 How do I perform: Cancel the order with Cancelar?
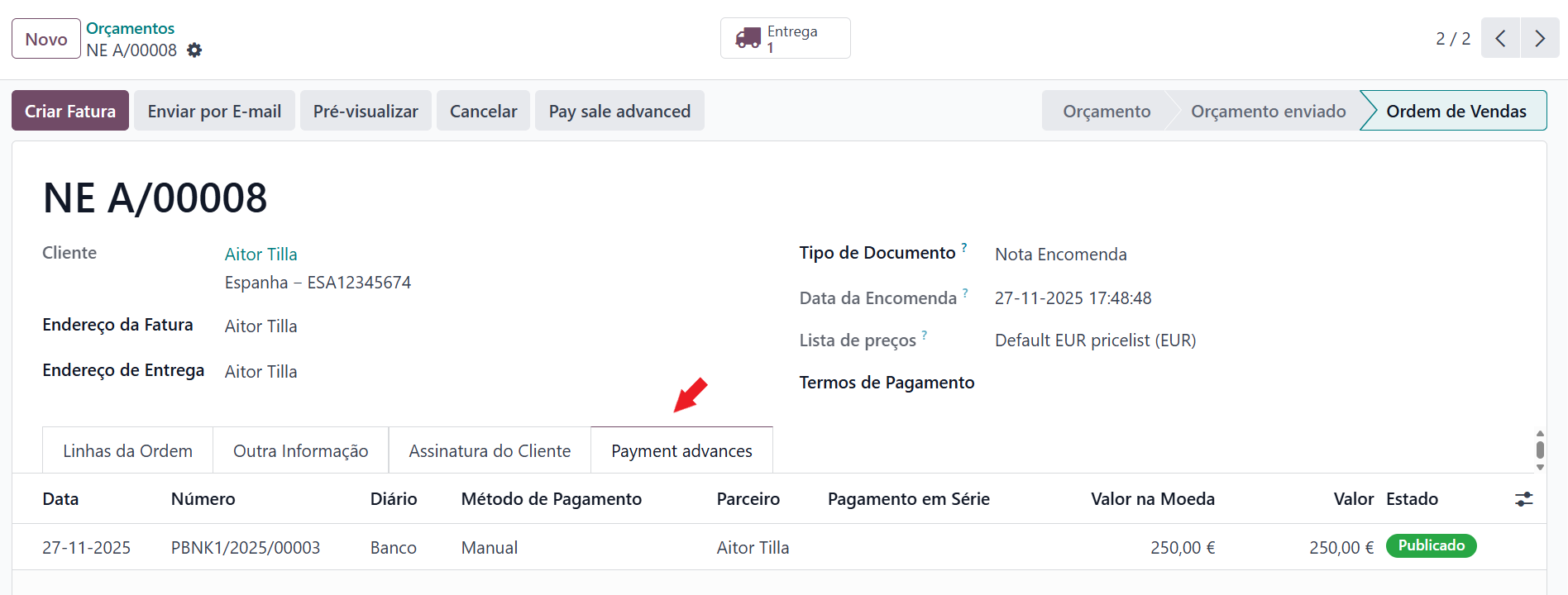pyautogui.click(x=483, y=111)
